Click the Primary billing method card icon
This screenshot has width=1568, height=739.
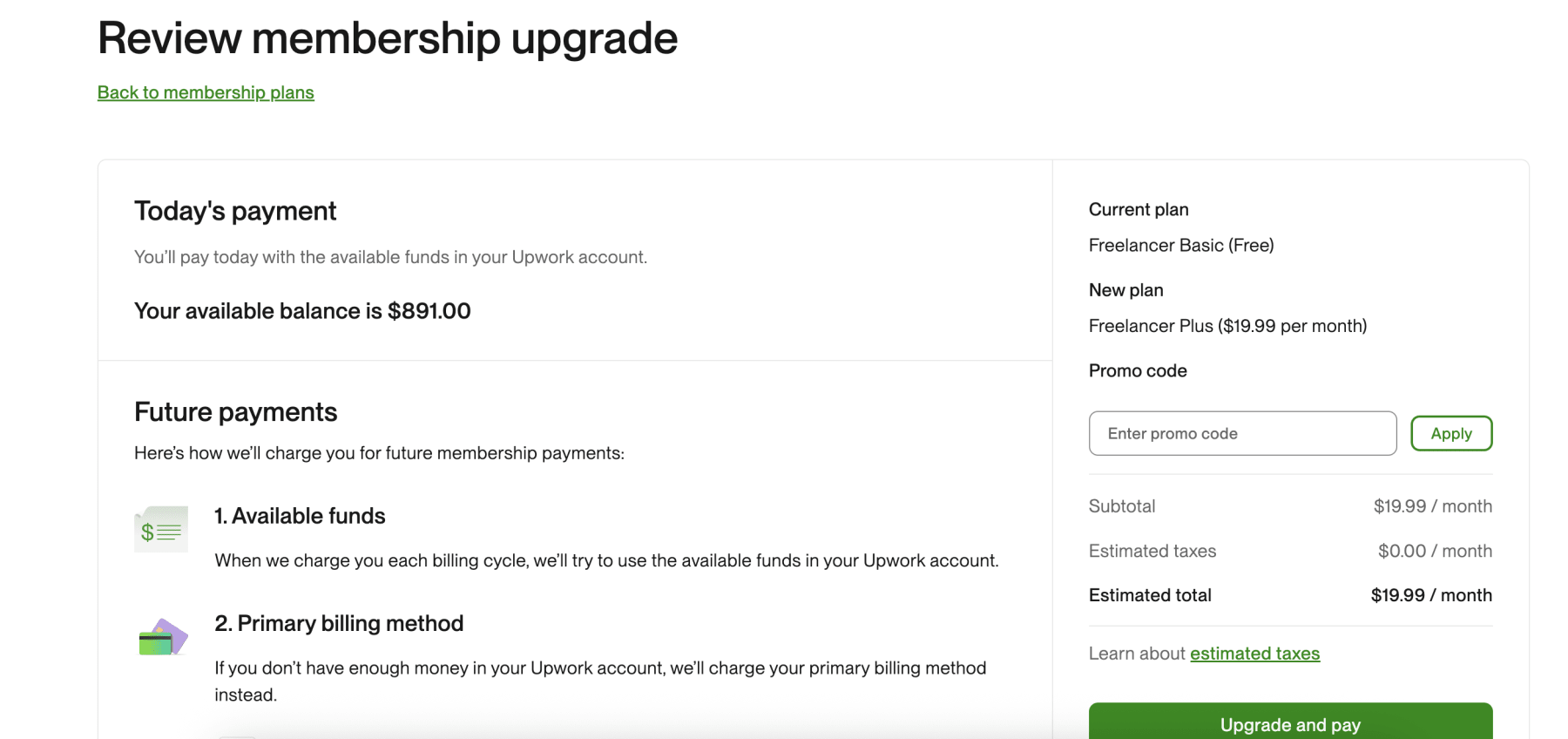(163, 637)
